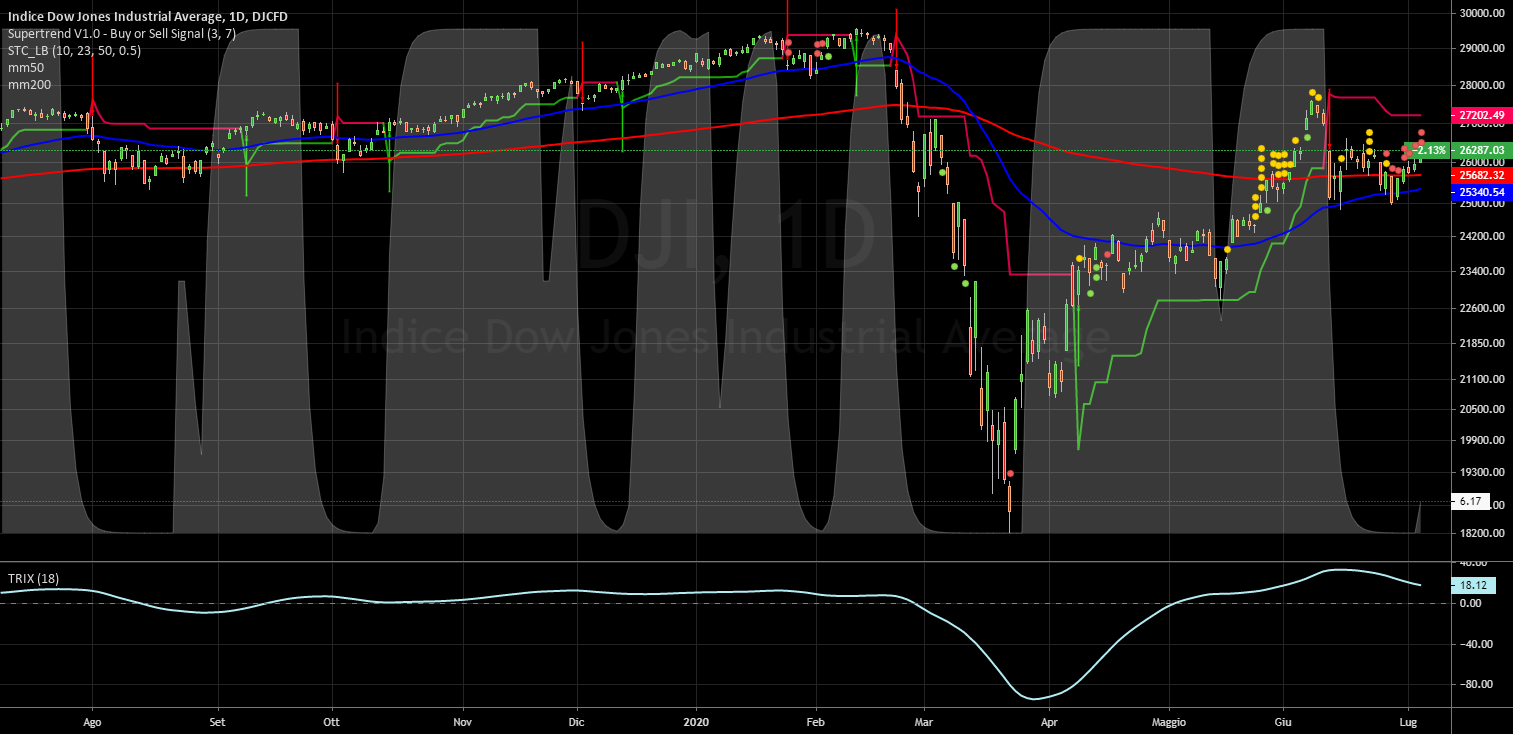Click the mm50 indicator label
This screenshot has width=1513, height=734.
click(x=26, y=67)
